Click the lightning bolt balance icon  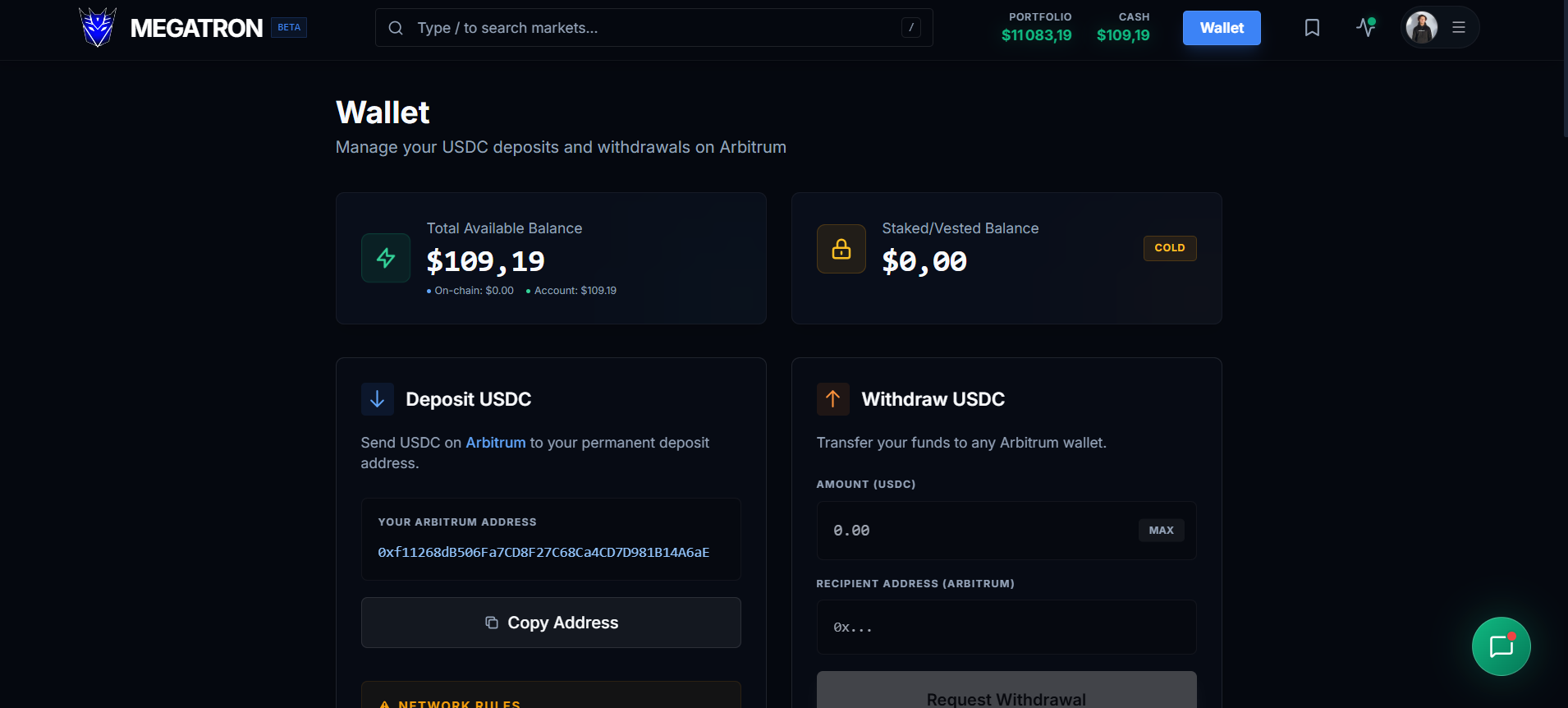(386, 258)
